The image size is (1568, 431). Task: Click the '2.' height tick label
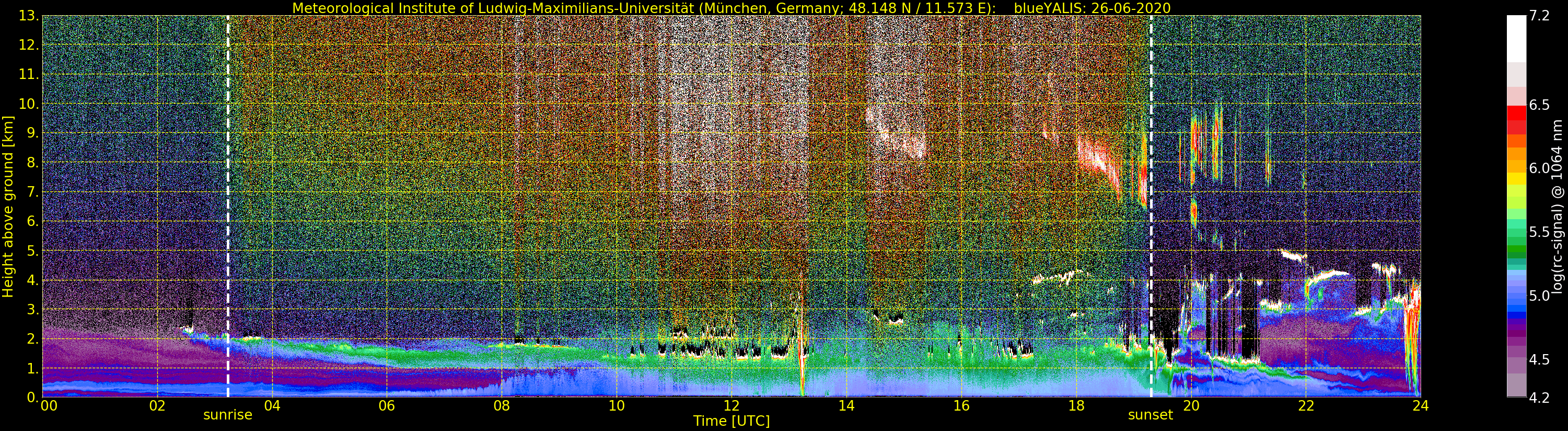click(33, 338)
